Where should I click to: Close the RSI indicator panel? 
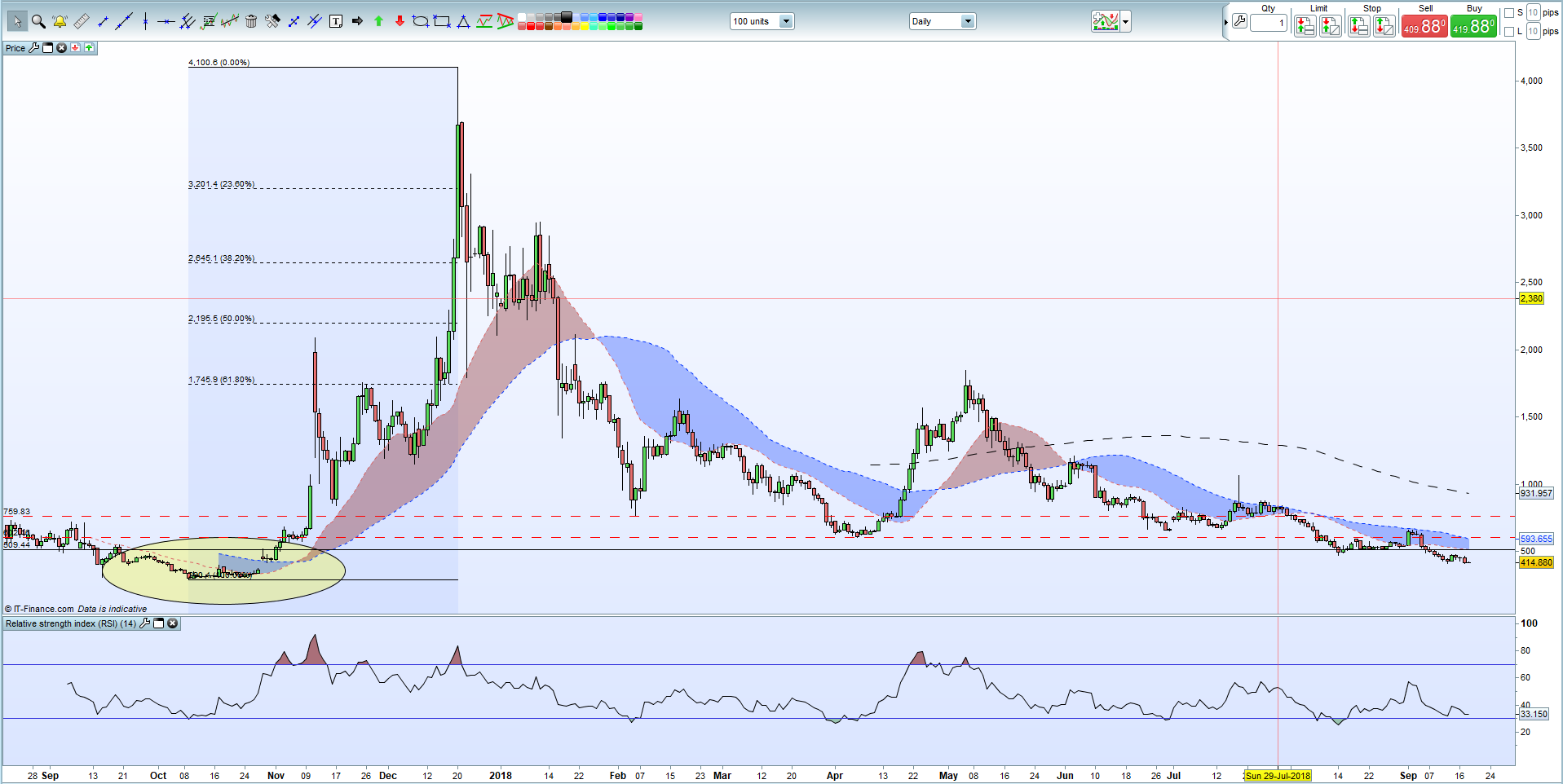(173, 623)
